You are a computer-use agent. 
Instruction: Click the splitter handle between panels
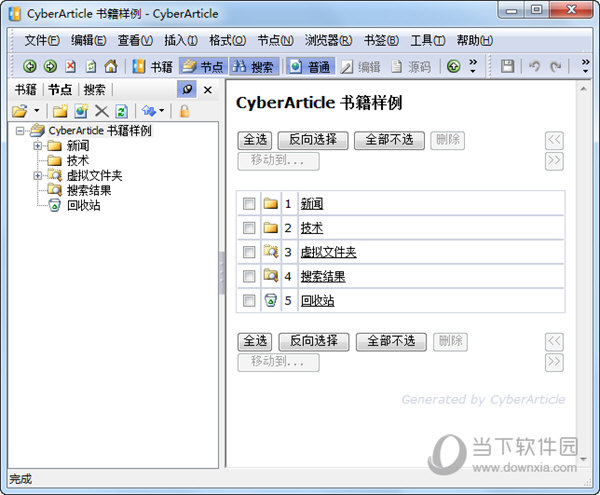[222, 273]
